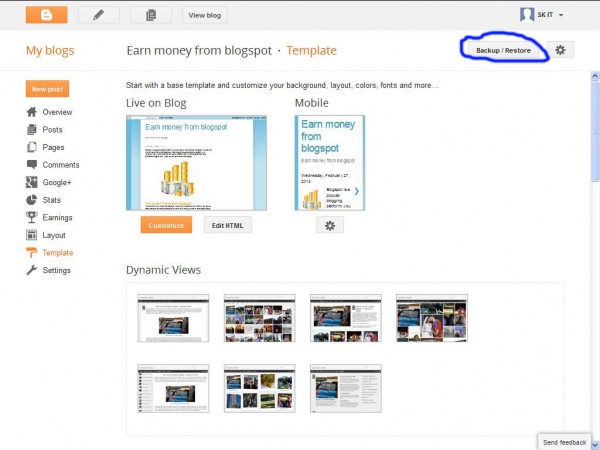Click the New post button
Viewport: 600px width, 450px height.
[47, 89]
